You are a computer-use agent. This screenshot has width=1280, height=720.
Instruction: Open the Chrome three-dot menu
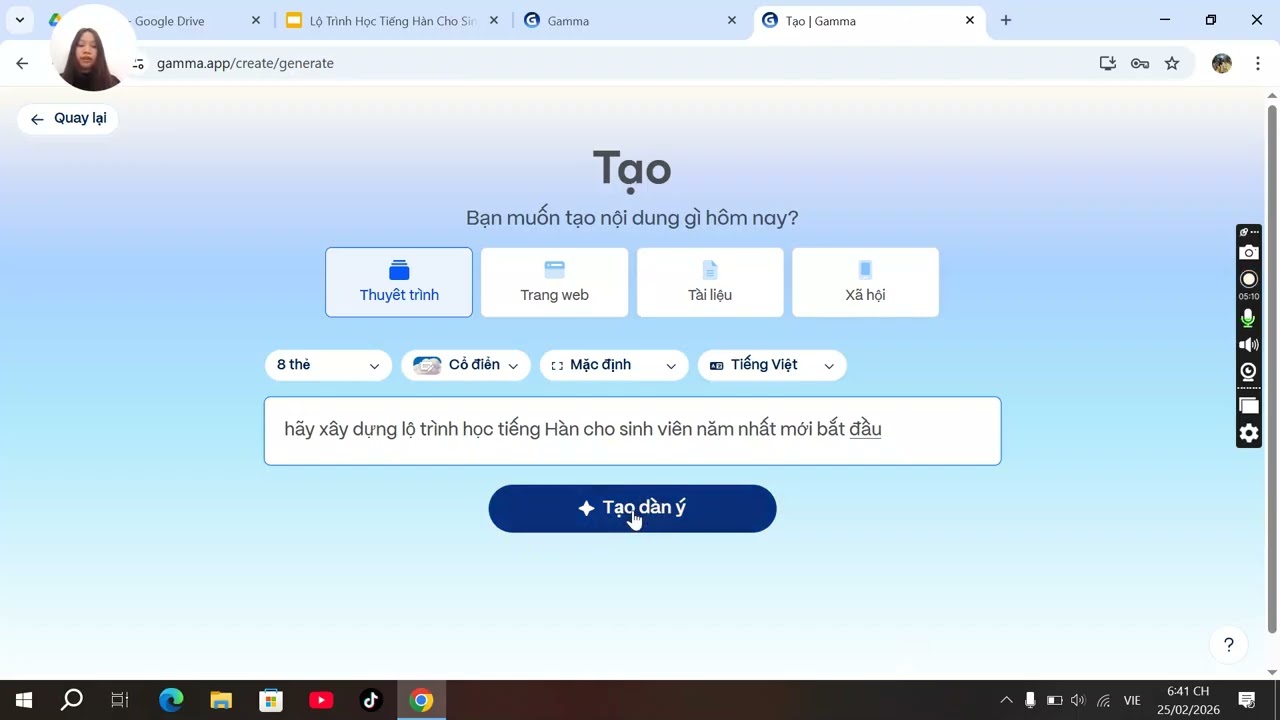pyautogui.click(x=1257, y=63)
